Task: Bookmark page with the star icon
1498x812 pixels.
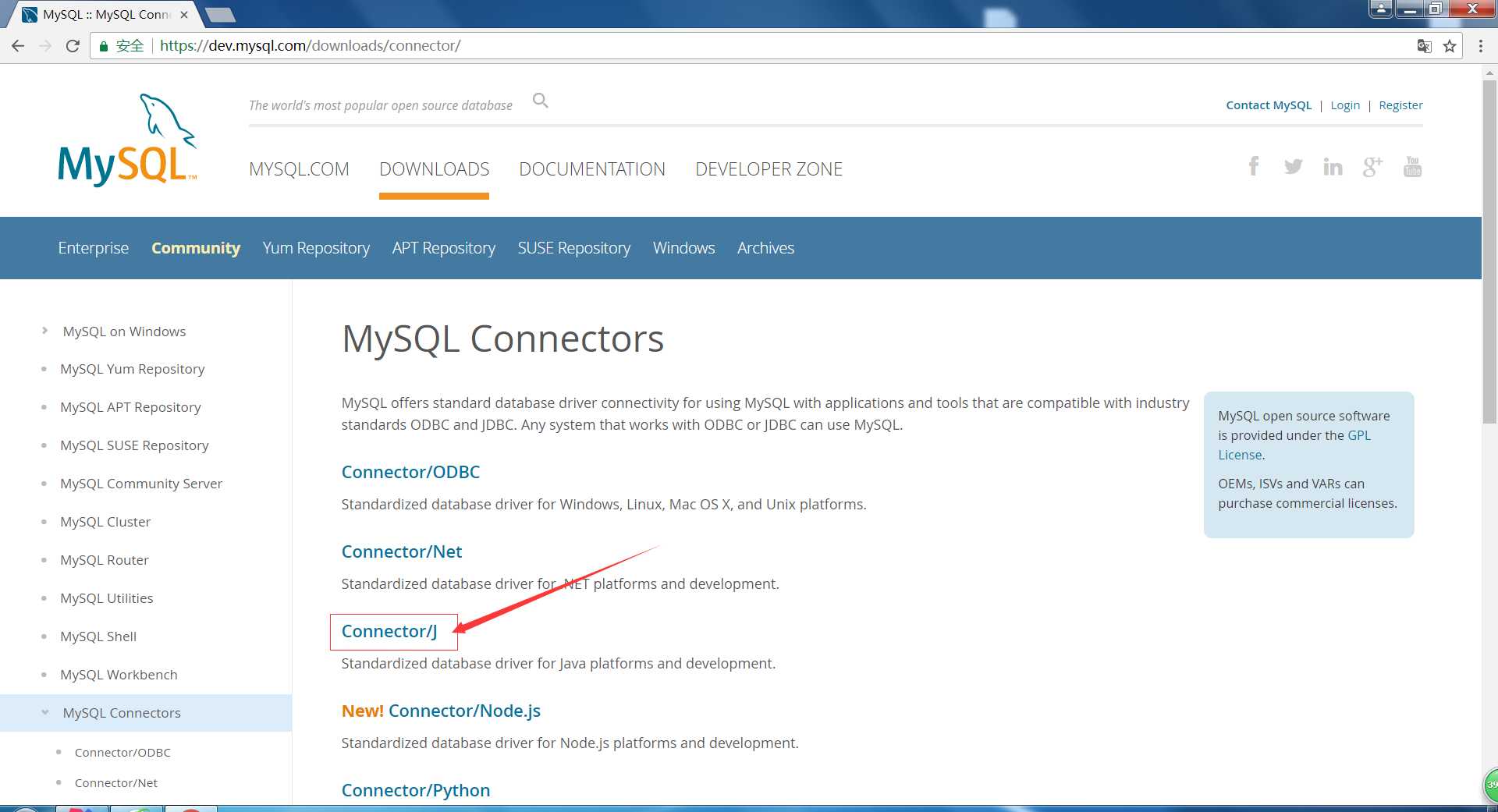Action: [x=1450, y=46]
